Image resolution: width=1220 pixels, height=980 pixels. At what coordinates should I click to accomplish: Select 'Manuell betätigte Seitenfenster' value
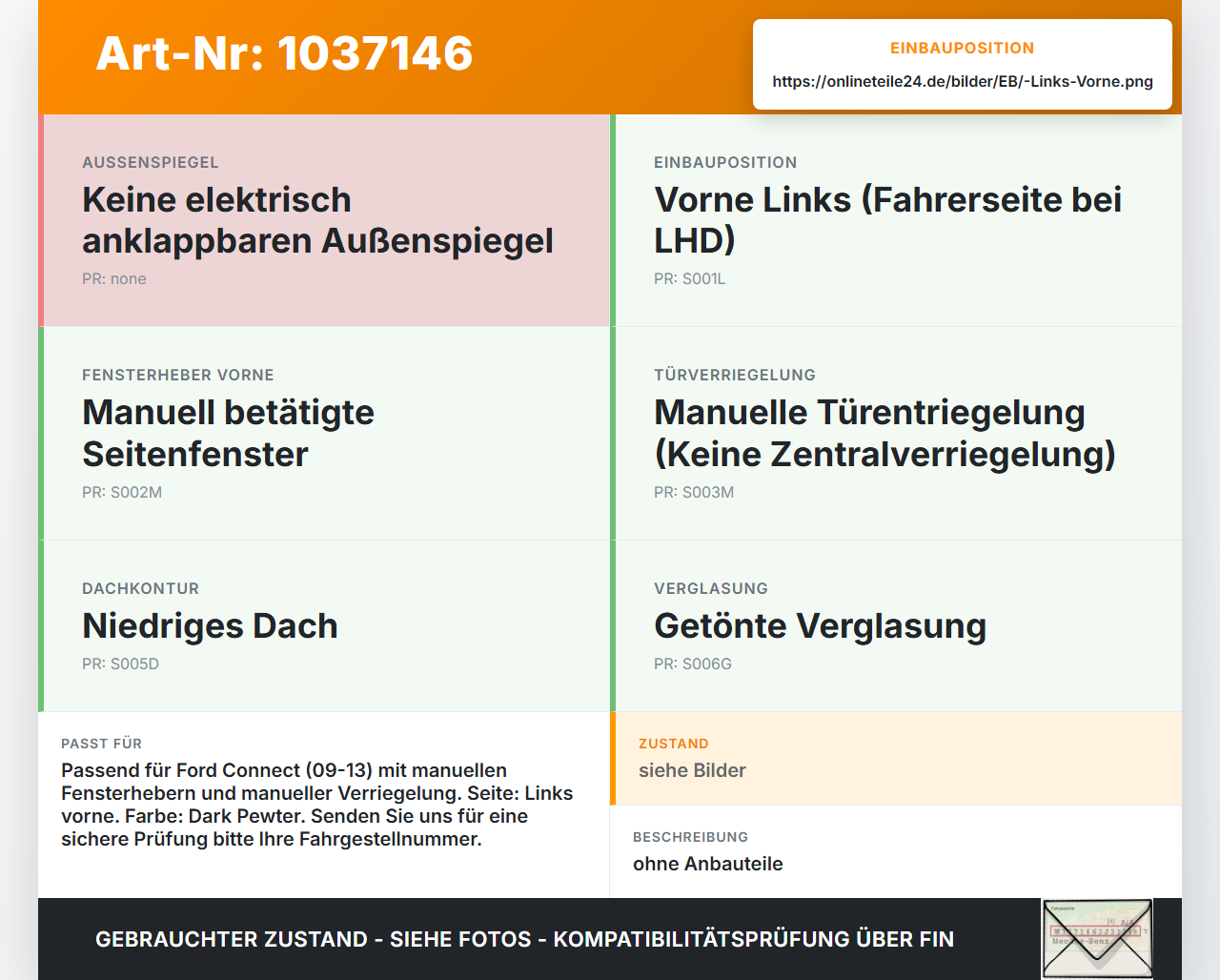click(228, 433)
